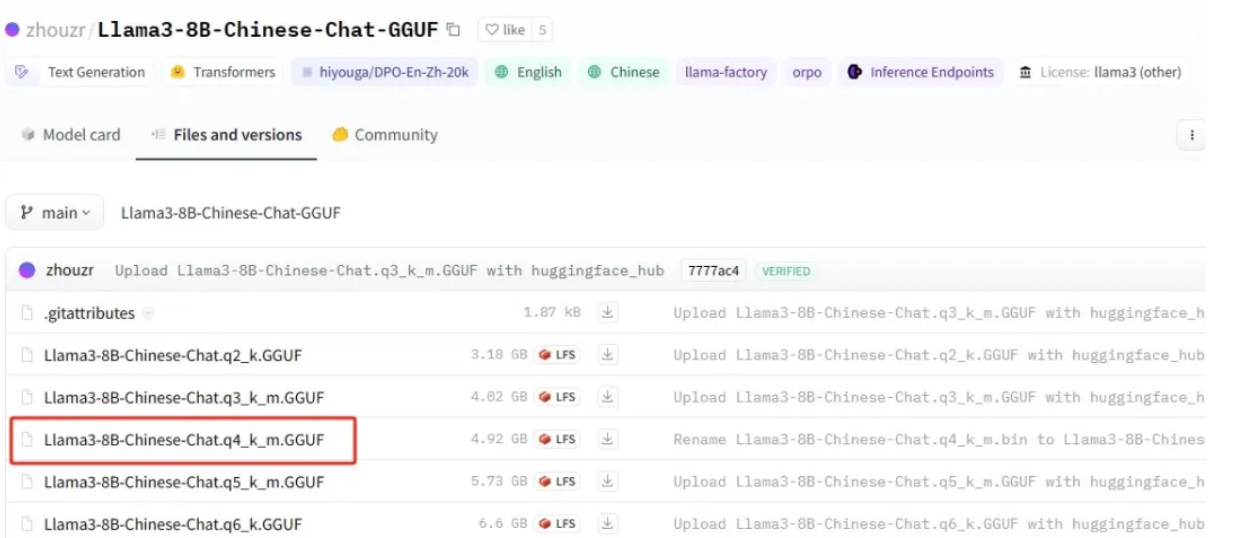Open Llama3-8B-Chinese-Chat.q6_k.GGUF file
This screenshot has height=538, width=1240.
(x=173, y=524)
